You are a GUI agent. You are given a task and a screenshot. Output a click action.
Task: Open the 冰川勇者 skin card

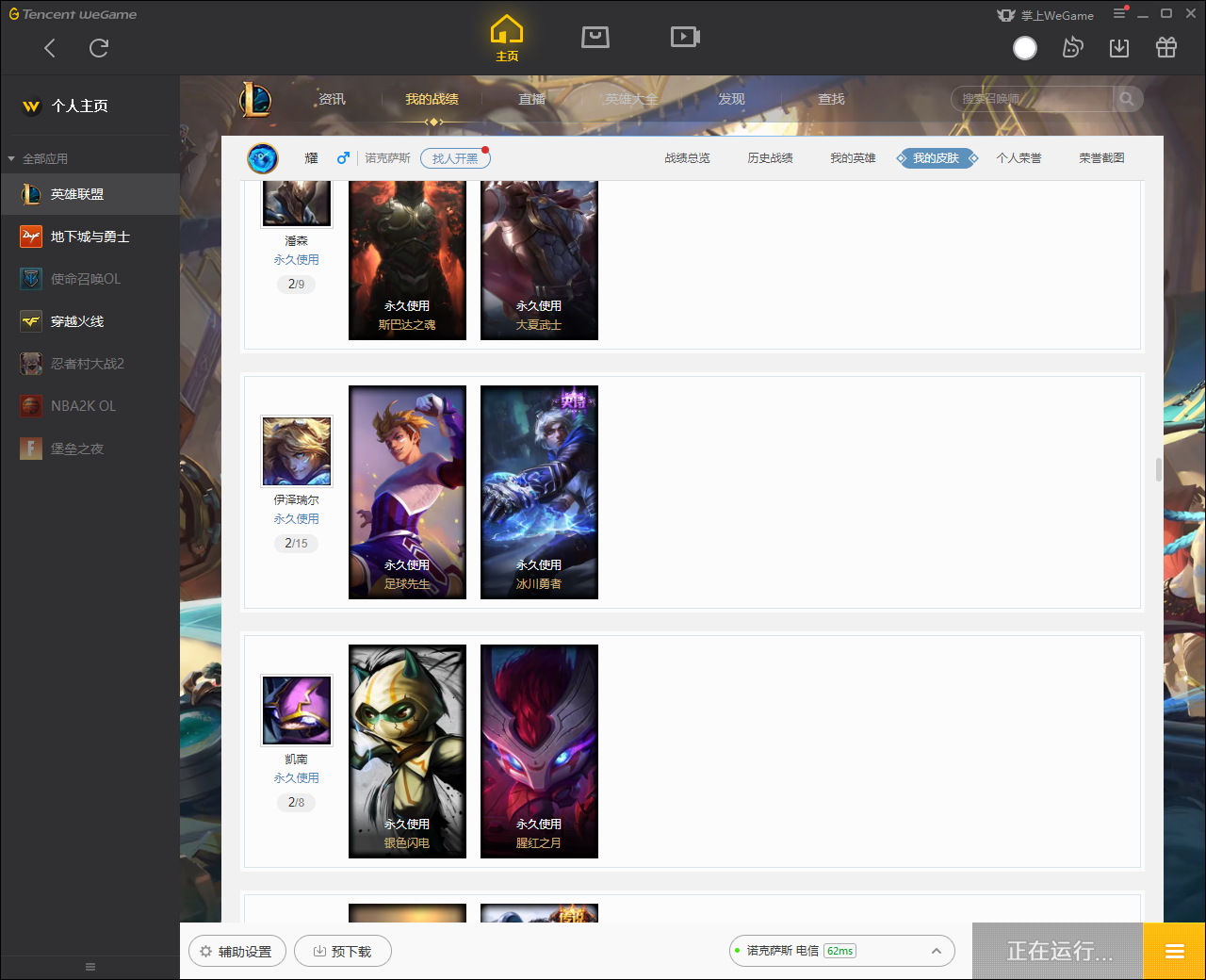[539, 492]
